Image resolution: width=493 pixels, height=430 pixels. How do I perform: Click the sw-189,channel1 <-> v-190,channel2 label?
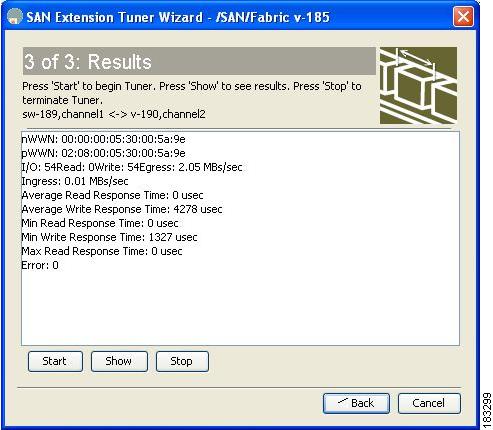(114, 114)
